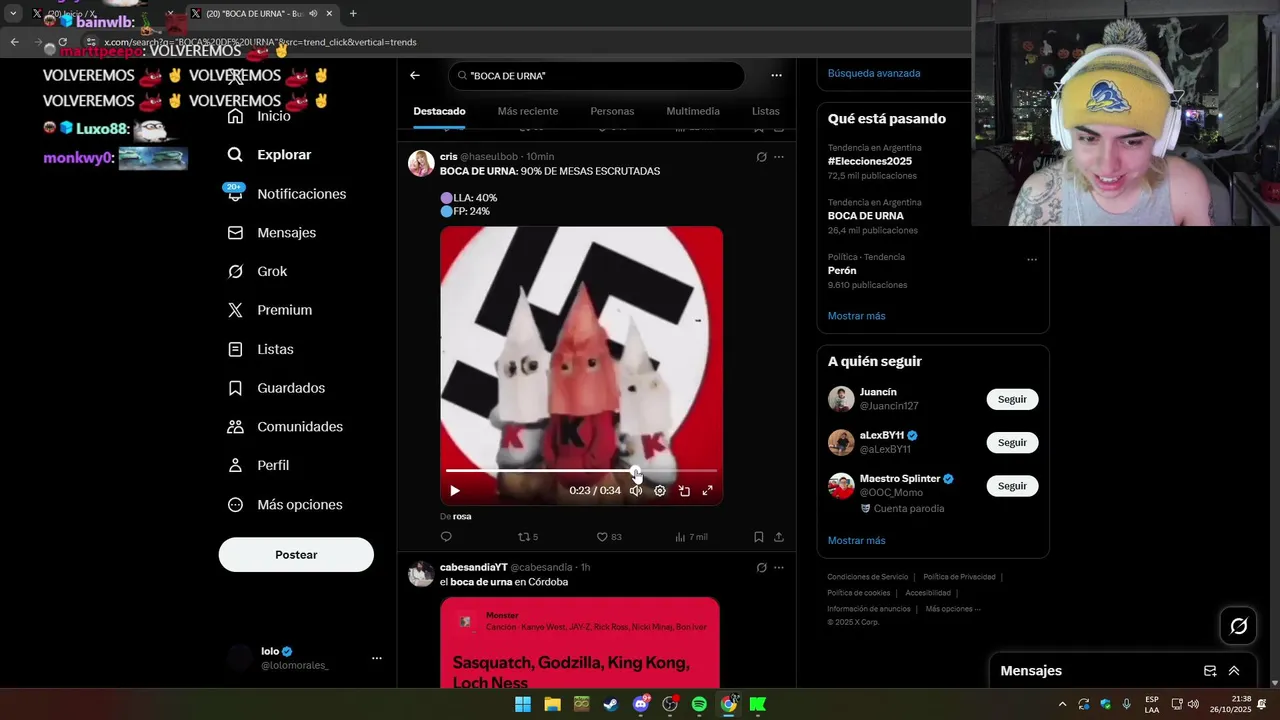Go back using the search page arrow

415,75
